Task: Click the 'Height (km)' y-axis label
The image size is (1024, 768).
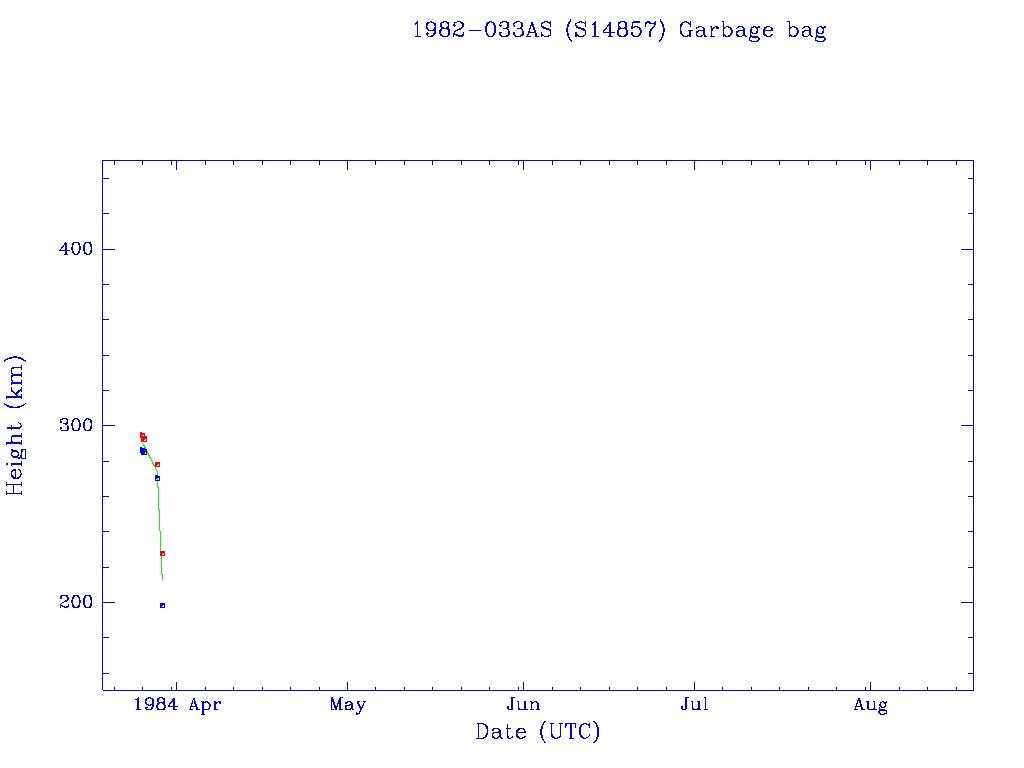Action: 15,425
